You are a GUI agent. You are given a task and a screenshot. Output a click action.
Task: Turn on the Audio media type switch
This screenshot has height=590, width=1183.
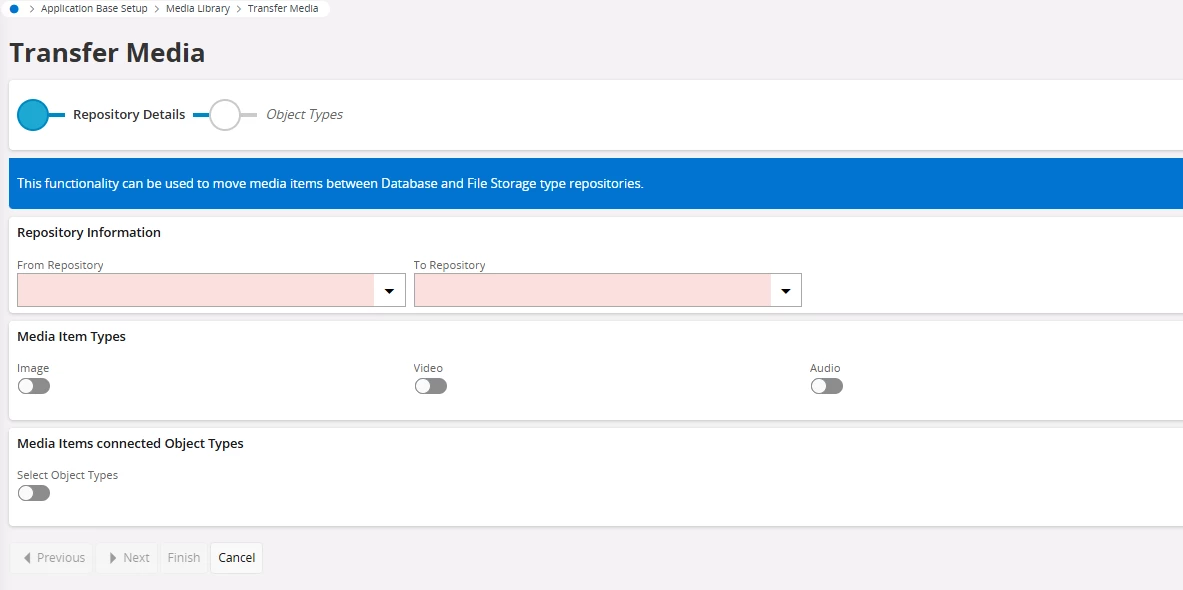[x=827, y=386]
